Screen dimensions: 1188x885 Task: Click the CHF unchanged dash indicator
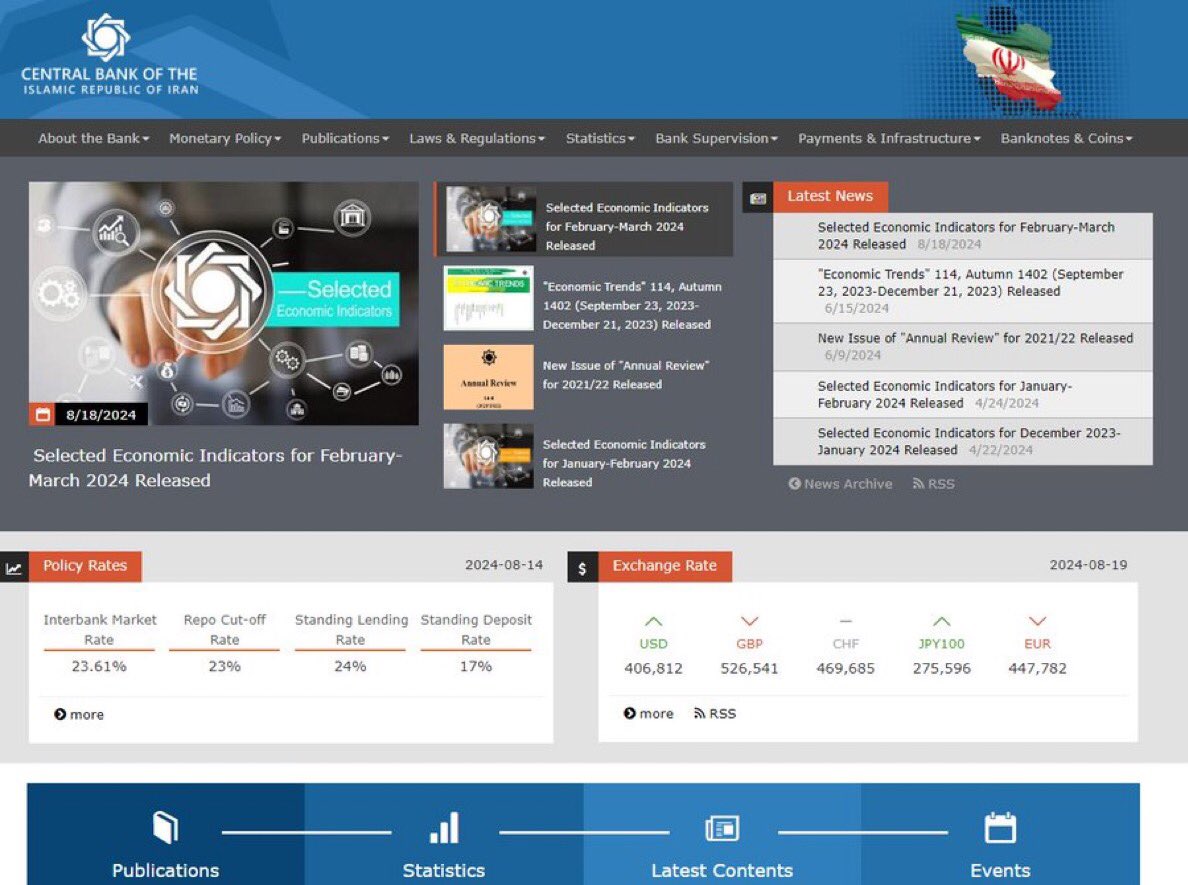(x=846, y=621)
